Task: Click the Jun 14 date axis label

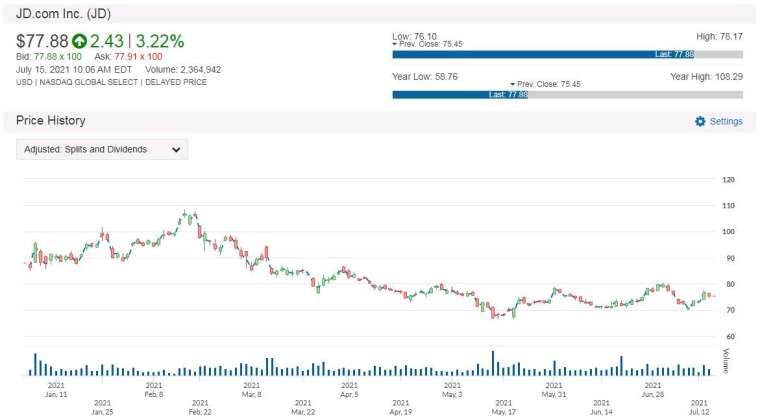Action: click(602, 407)
